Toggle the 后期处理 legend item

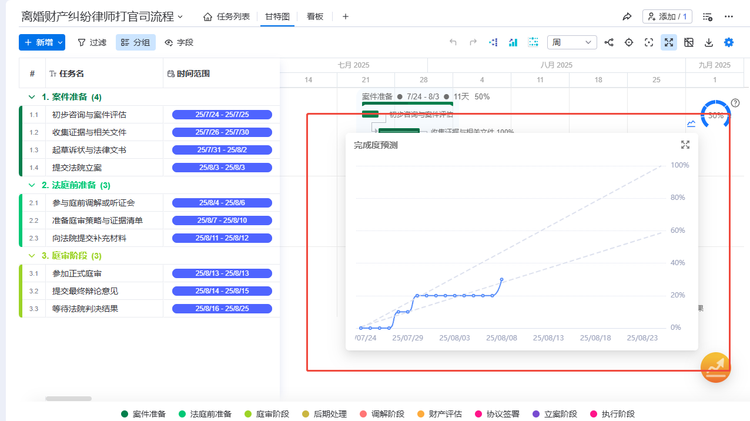pos(325,414)
